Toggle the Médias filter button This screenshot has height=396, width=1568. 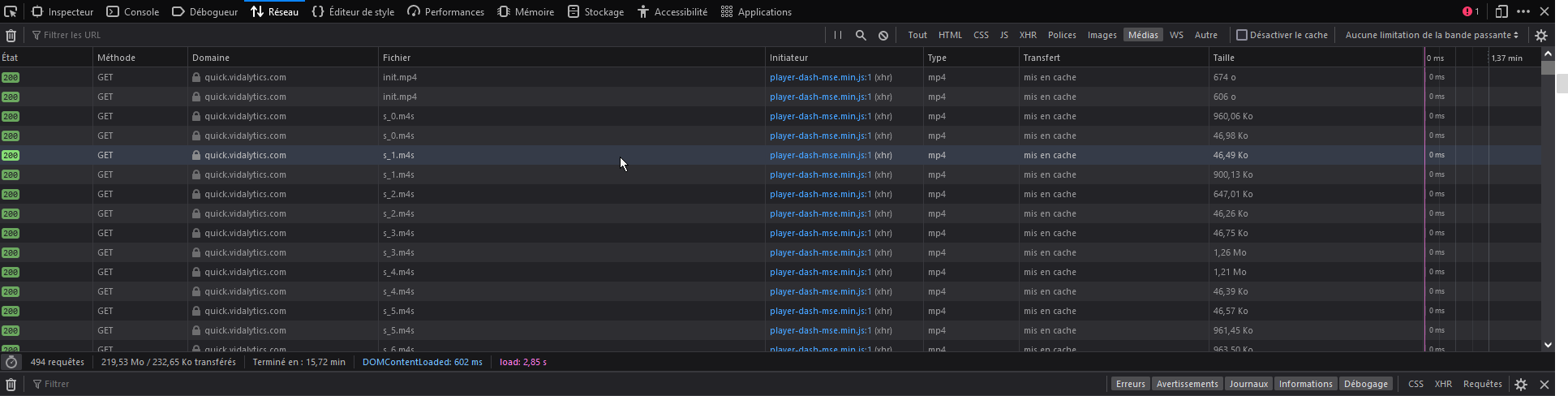1143,35
